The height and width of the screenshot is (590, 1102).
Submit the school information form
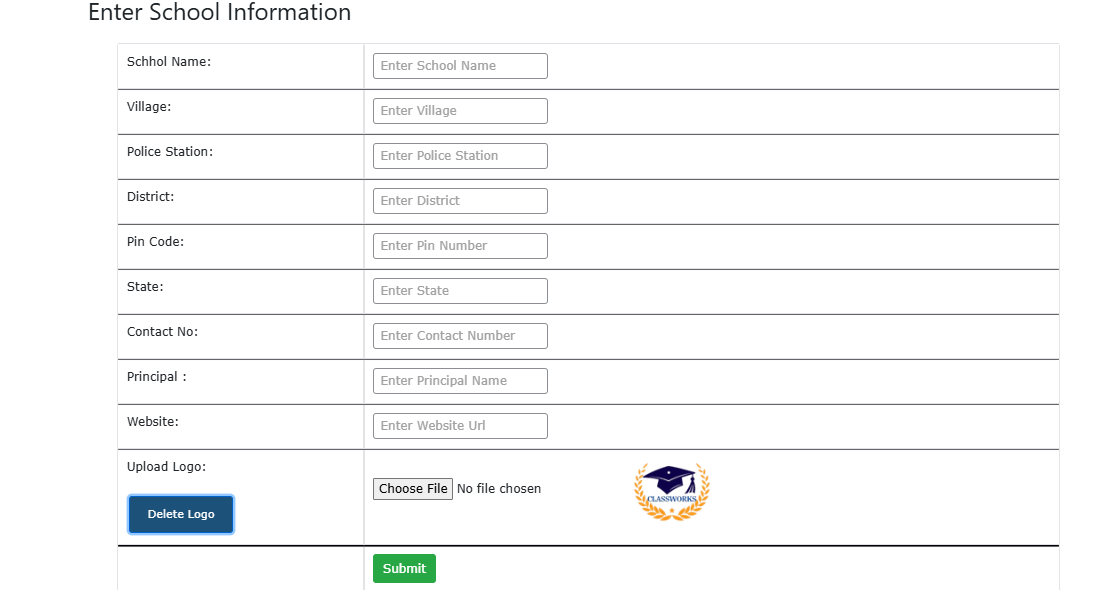(404, 568)
